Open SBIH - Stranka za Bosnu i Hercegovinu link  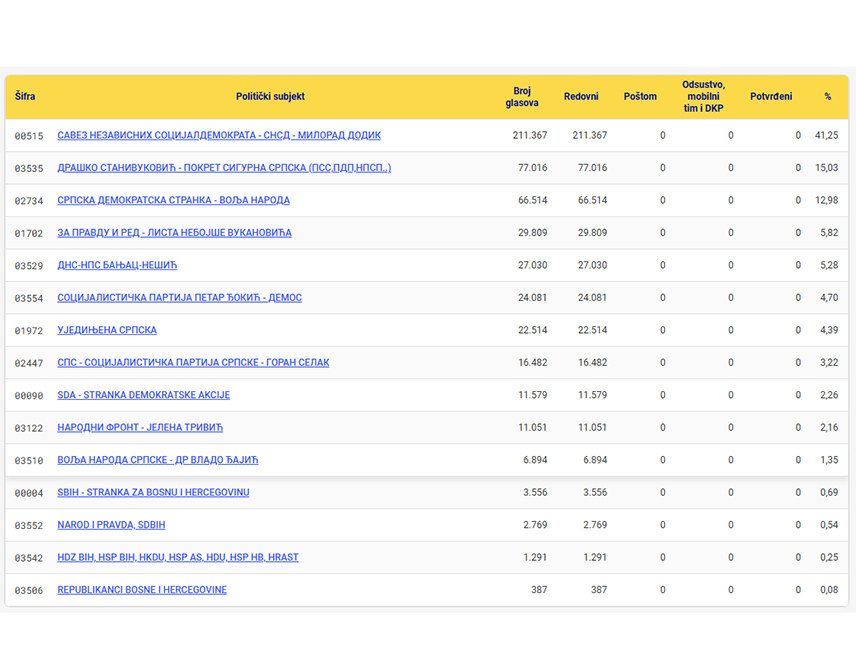(x=153, y=493)
